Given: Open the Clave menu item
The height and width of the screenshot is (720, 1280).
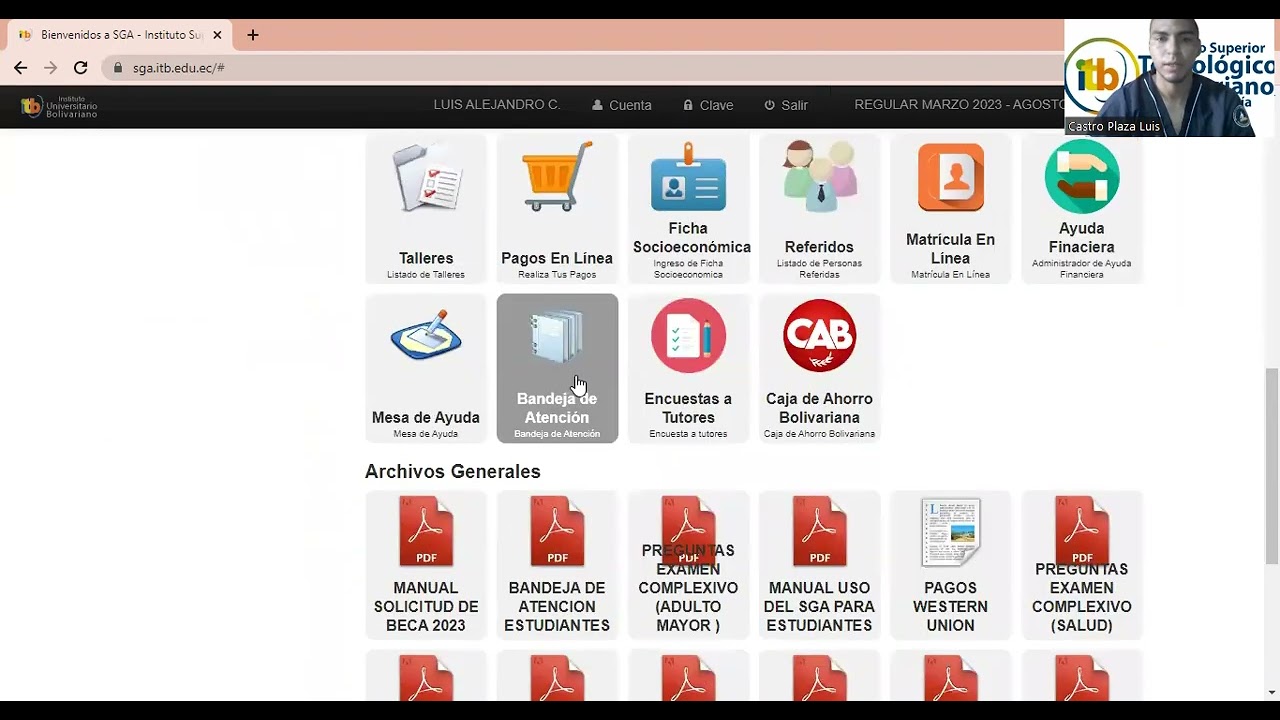Looking at the screenshot, I should coord(708,105).
